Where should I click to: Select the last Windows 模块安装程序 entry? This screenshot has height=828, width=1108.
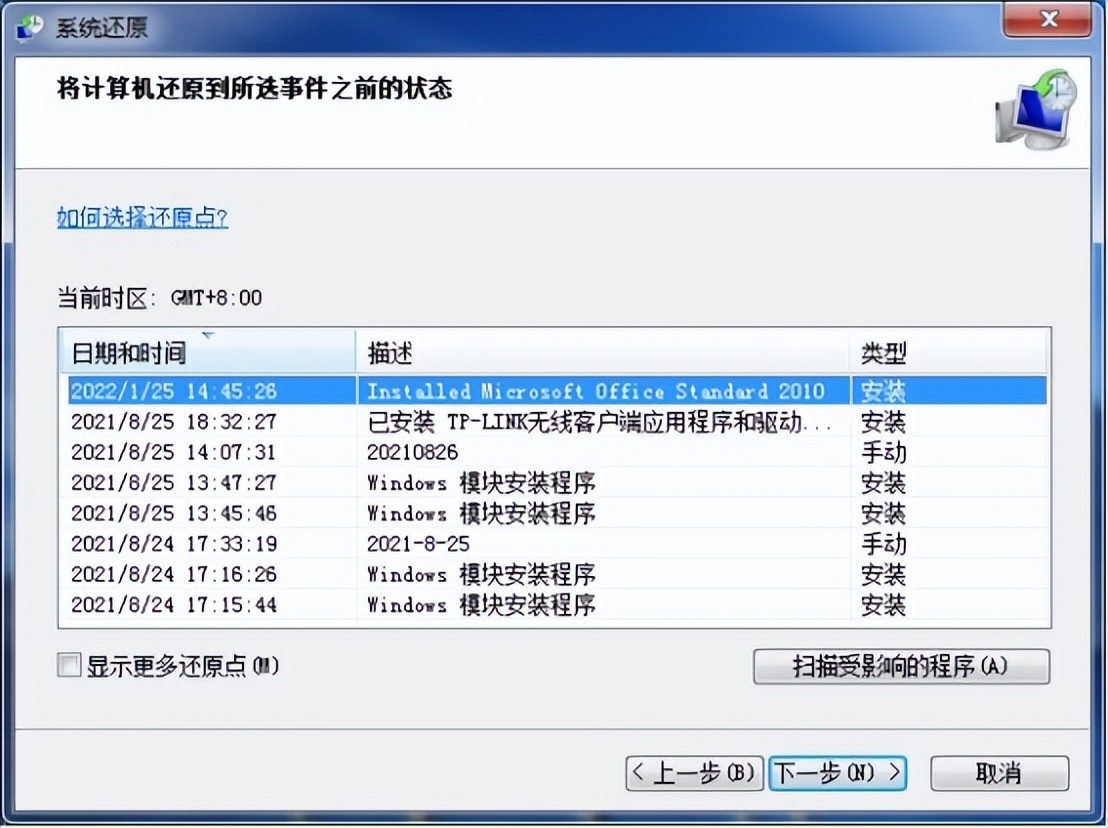pos(400,605)
